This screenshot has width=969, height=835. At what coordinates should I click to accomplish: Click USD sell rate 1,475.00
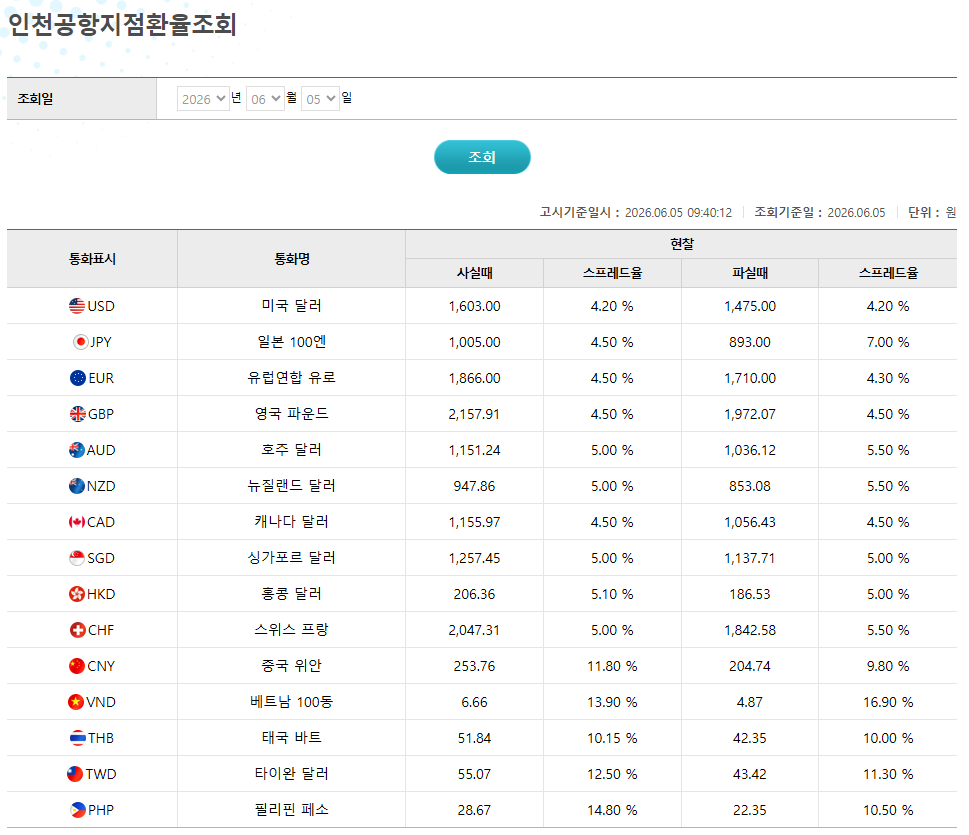[750, 307]
